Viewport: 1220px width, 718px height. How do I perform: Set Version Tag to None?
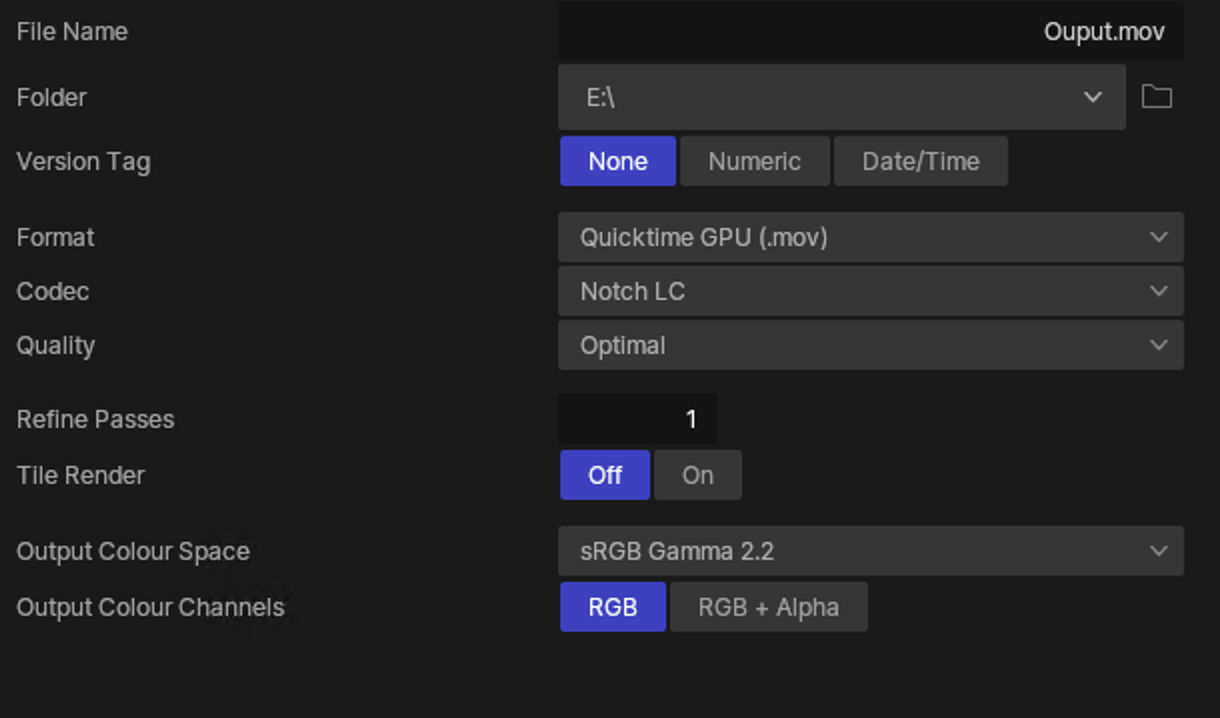[x=617, y=162]
